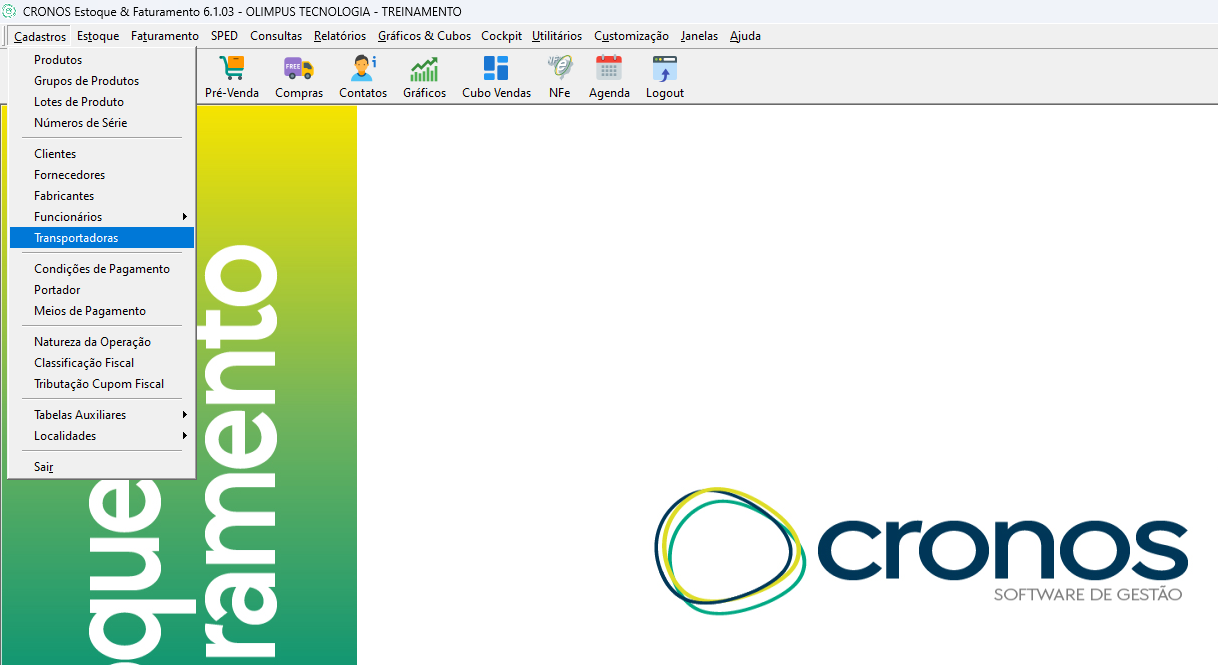This screenshot has width=1218, height=665.
Task: Open the Compras truck icon
Action: [298, 68]
